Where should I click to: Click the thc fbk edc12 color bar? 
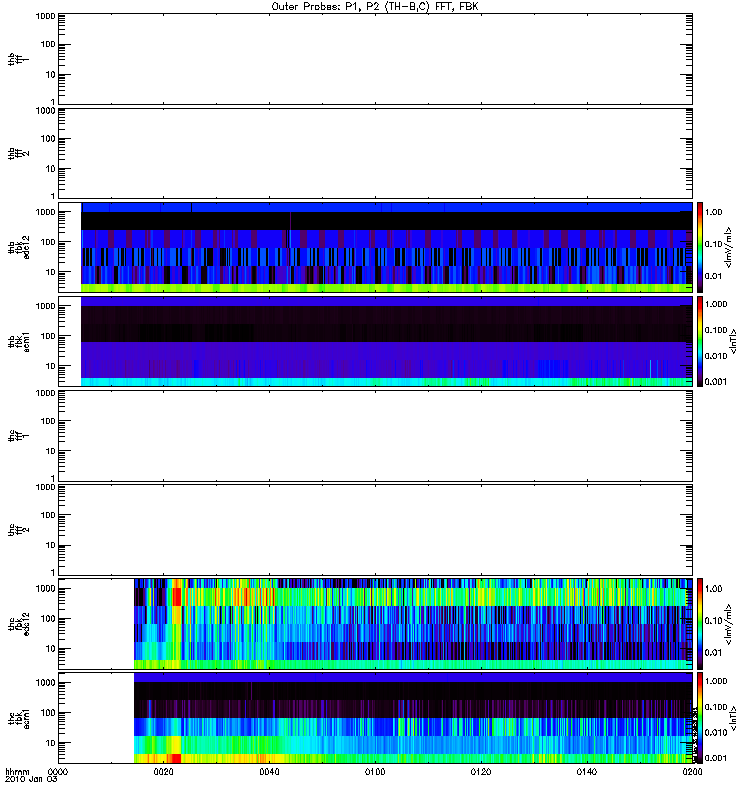click(x=700, y=624)
